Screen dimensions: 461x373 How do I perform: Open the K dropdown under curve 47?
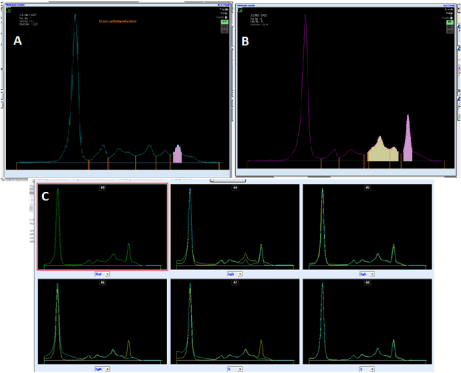click(235, 369)
